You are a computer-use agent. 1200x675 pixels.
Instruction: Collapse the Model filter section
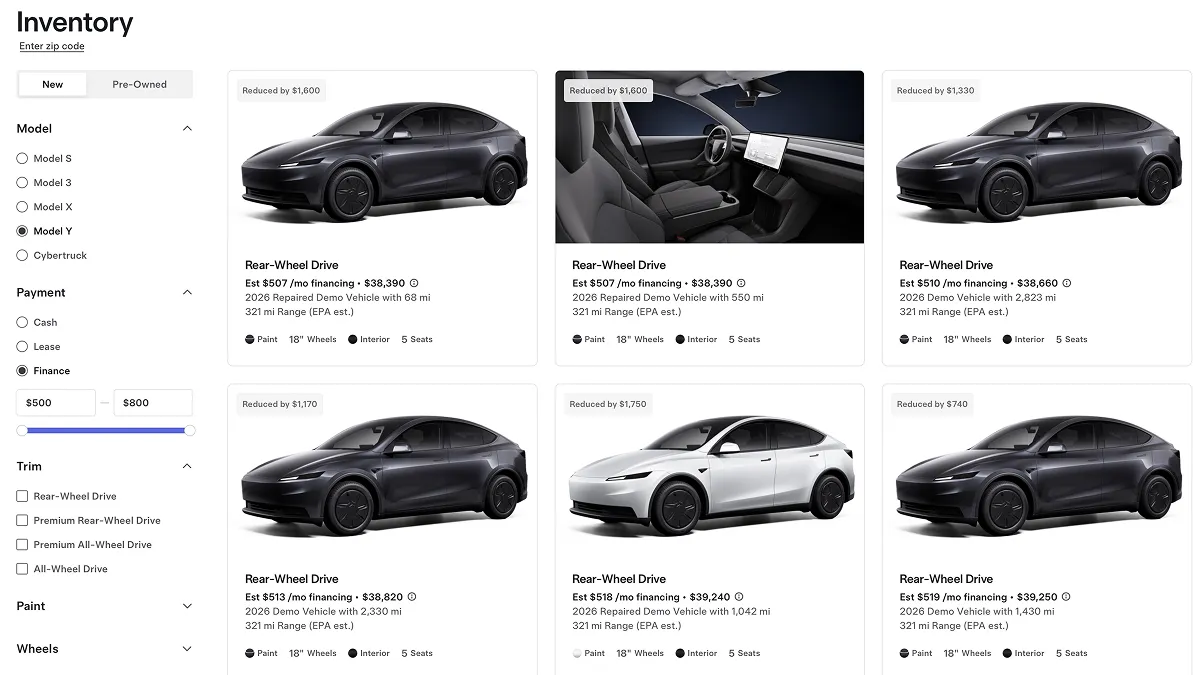tap(186, 128)
